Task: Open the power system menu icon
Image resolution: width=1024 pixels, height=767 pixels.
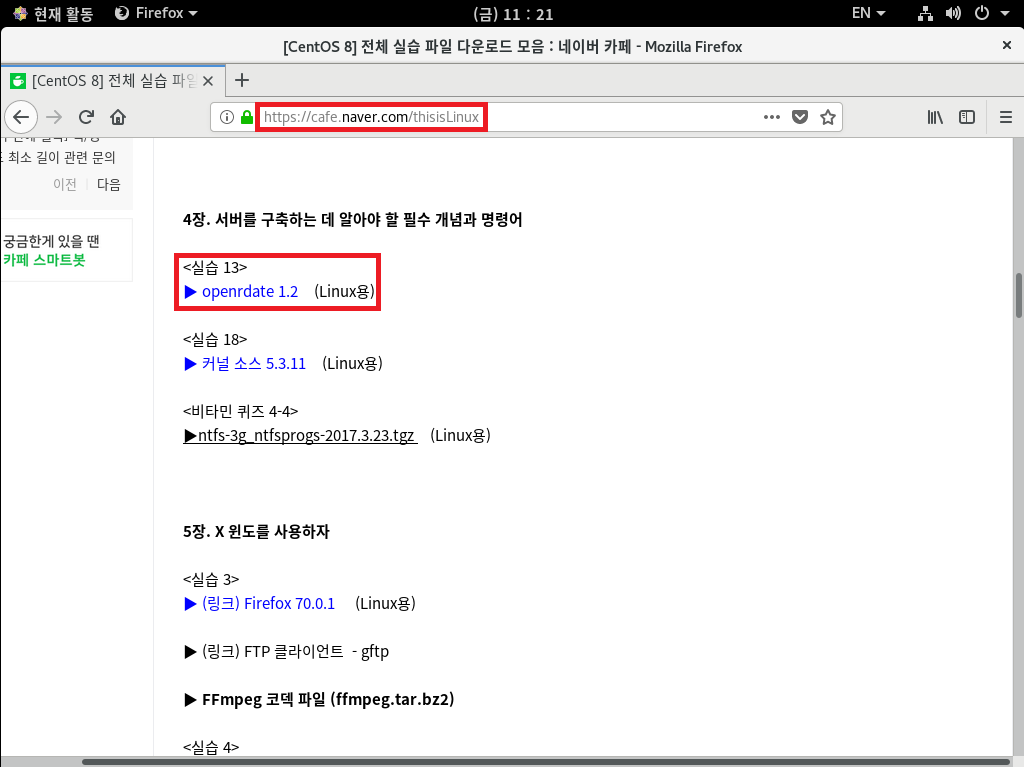Action: [x=982, y=13]
